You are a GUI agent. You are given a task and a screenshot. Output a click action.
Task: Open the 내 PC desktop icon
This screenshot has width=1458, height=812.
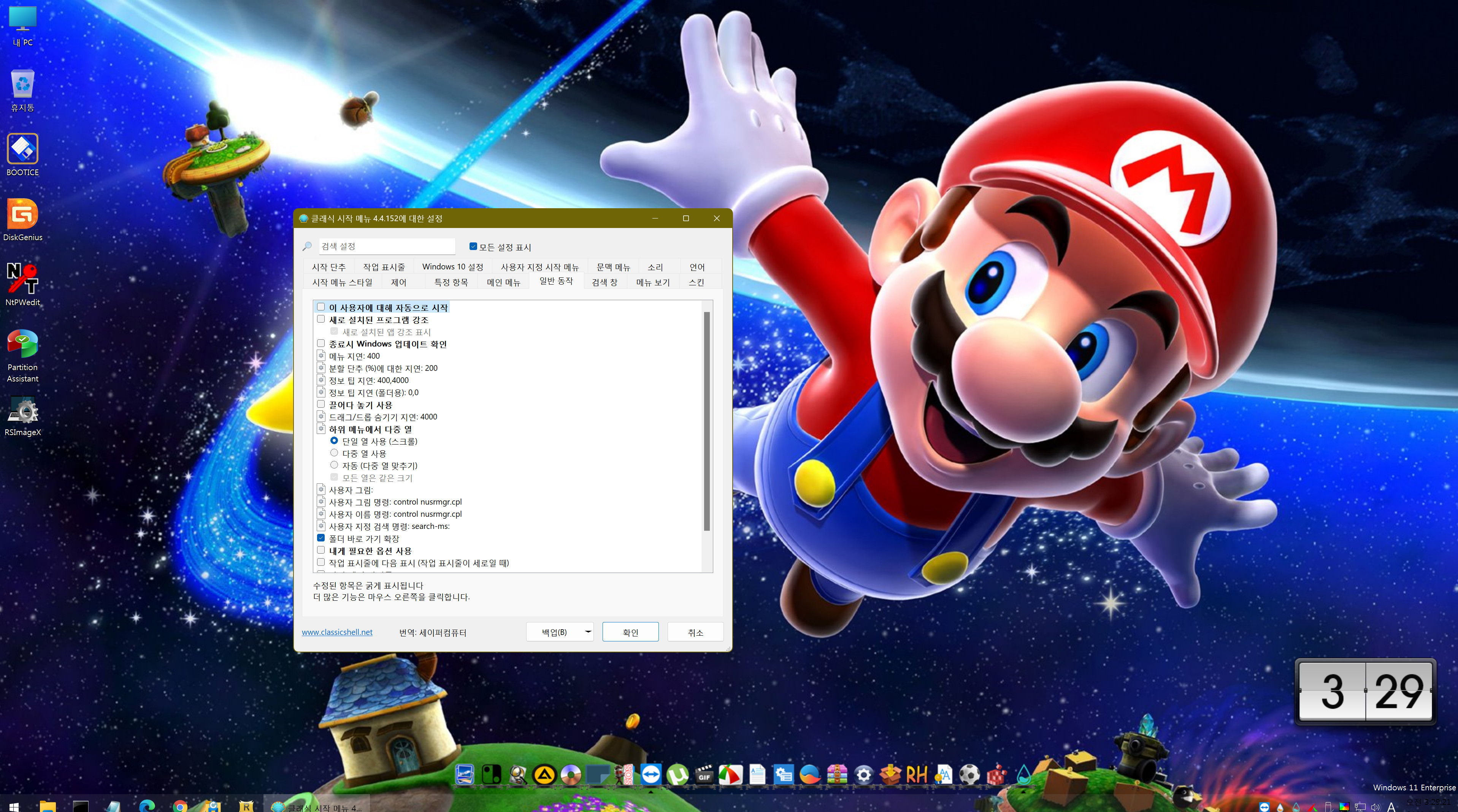tap(23, 27)
